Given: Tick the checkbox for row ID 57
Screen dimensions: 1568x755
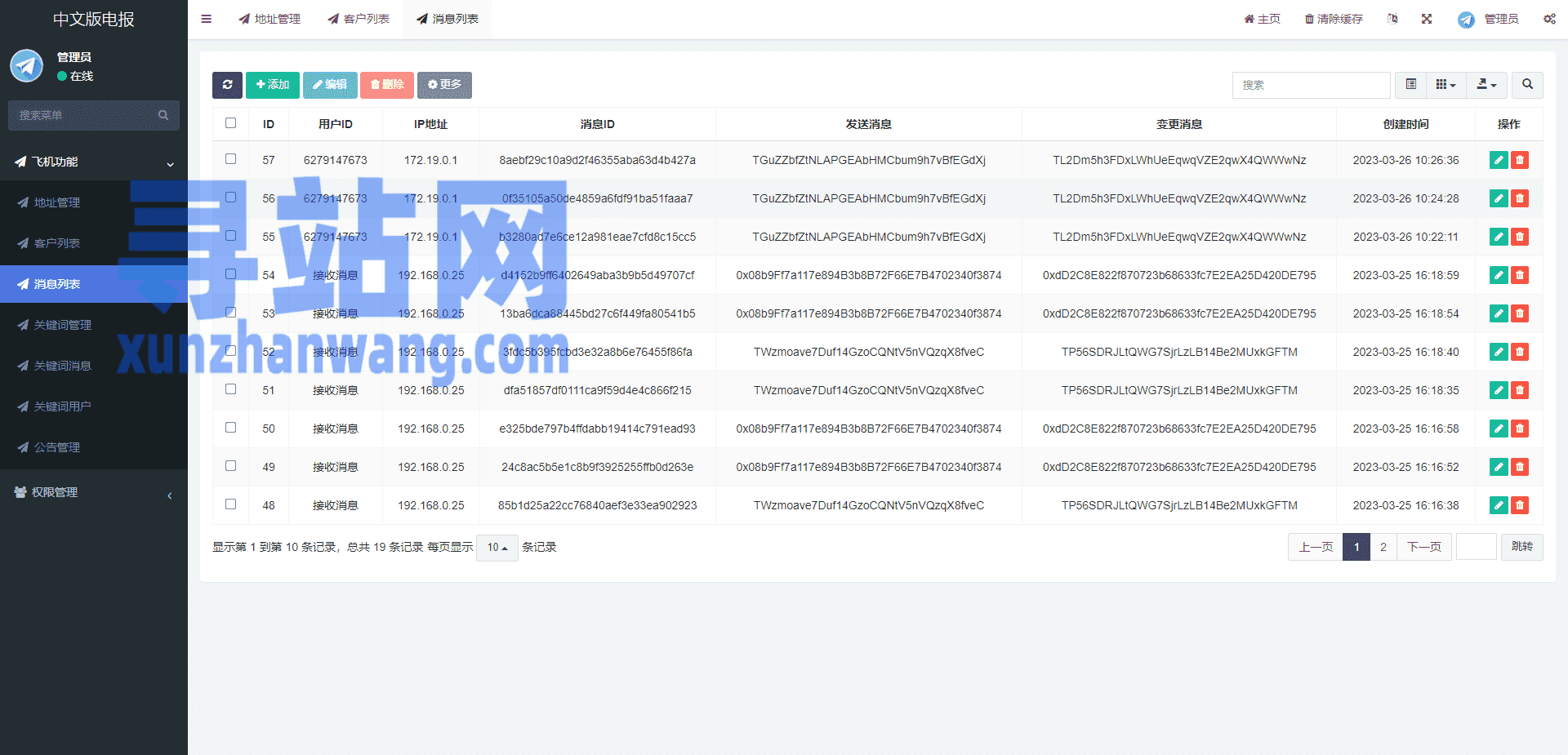Looking at the screenshot, I should [231, 159].
